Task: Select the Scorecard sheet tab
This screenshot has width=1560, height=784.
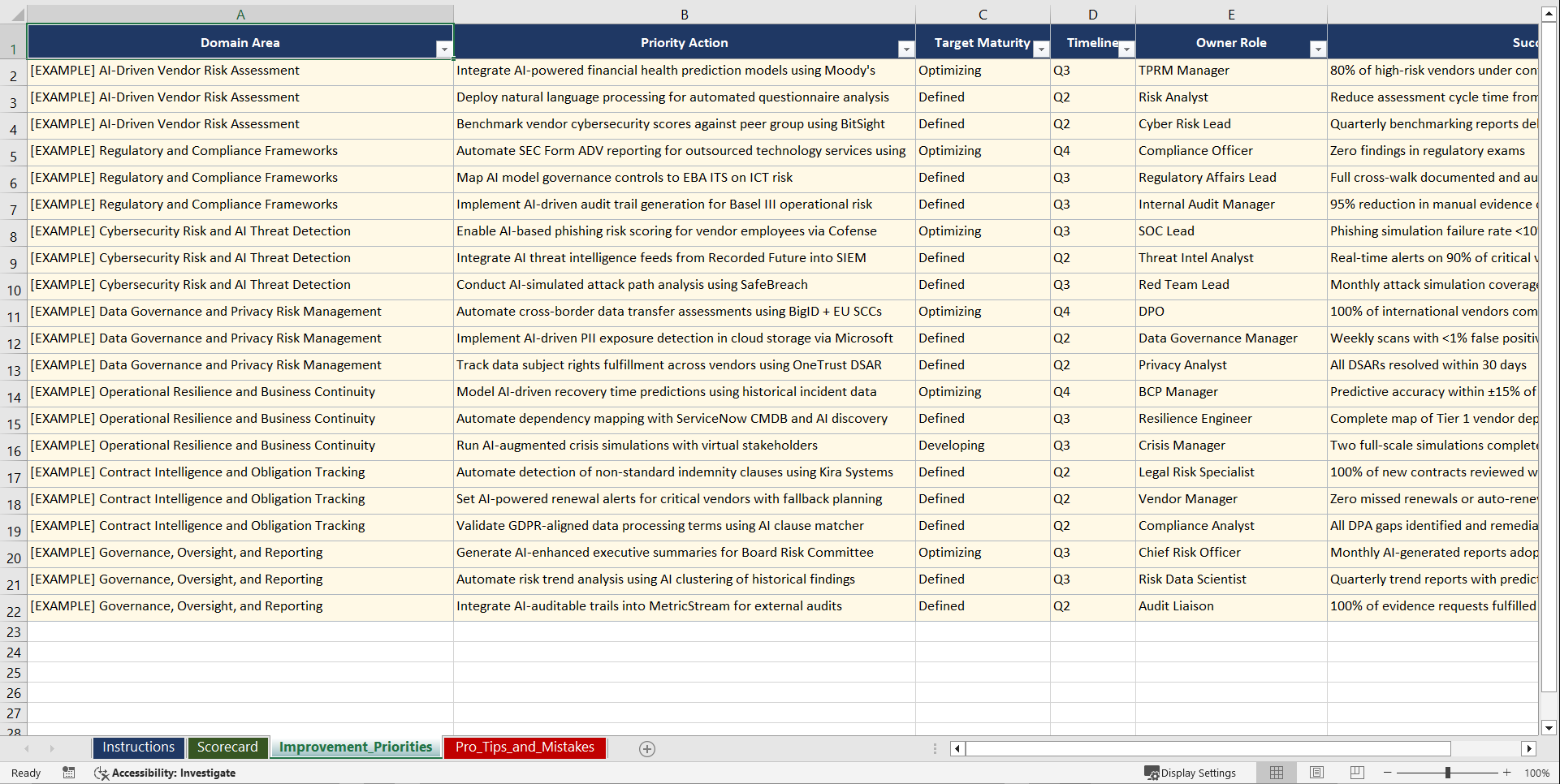Action: (228, 747)
